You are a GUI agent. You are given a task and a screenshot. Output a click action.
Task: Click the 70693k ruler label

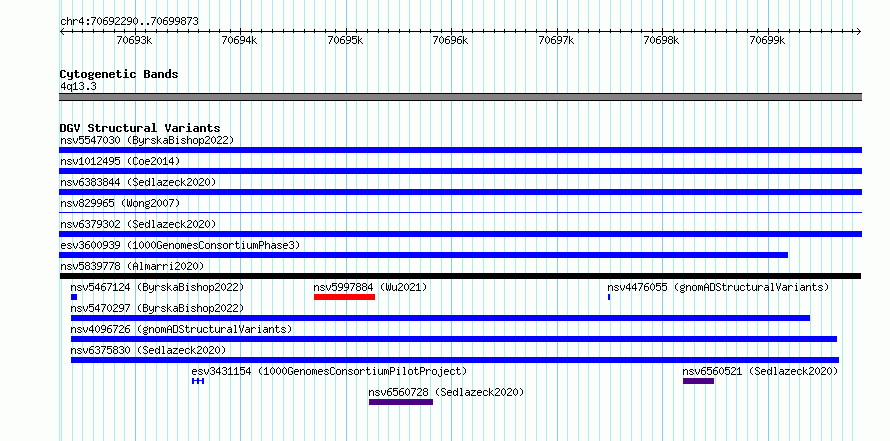point(134,40)
